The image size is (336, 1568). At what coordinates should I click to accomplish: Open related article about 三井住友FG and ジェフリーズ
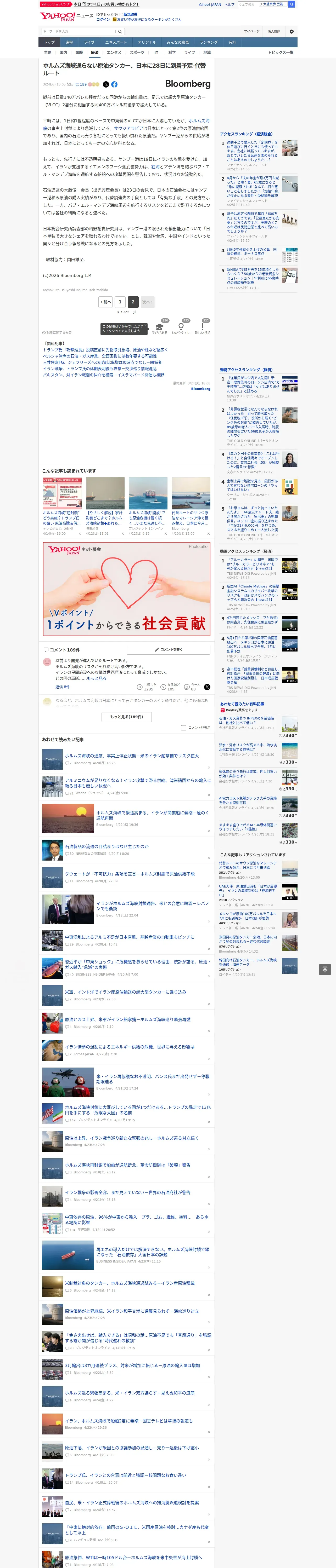click(x=102, y=362)
